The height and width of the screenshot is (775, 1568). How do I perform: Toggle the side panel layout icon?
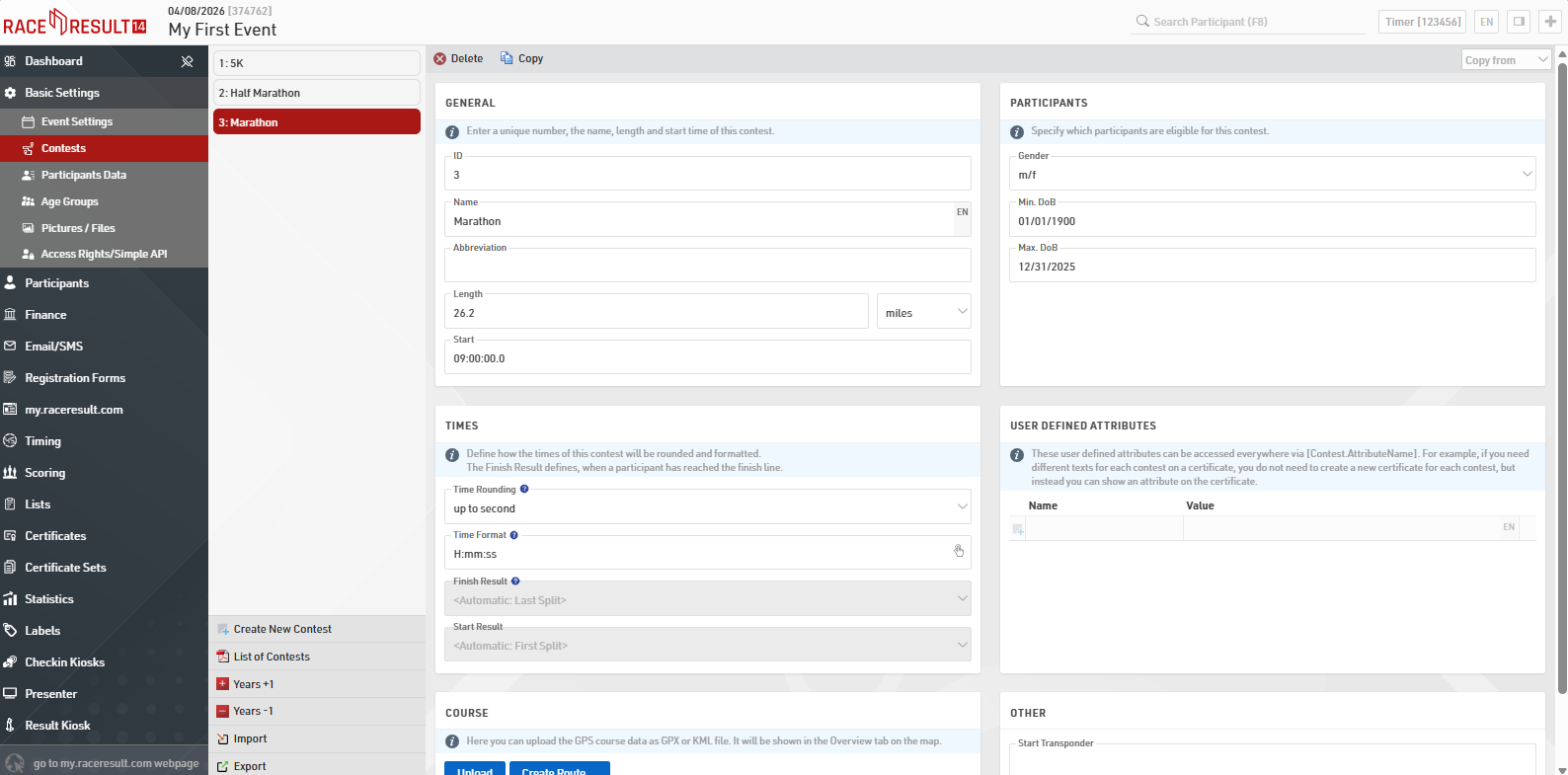click(x=1519, y=22)
